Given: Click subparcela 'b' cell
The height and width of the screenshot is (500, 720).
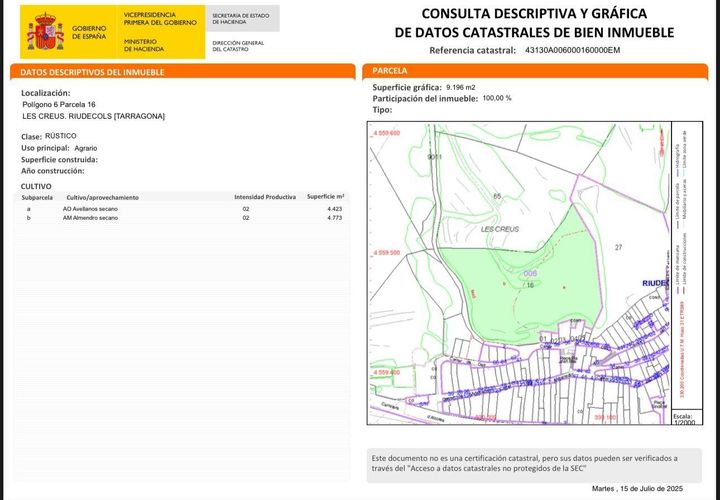Looking at the screenshot, I should [x=28, y=218].
